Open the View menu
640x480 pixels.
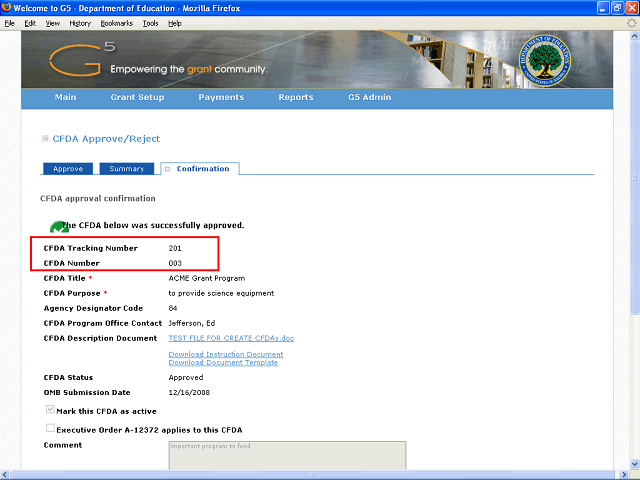coord(53,23)
